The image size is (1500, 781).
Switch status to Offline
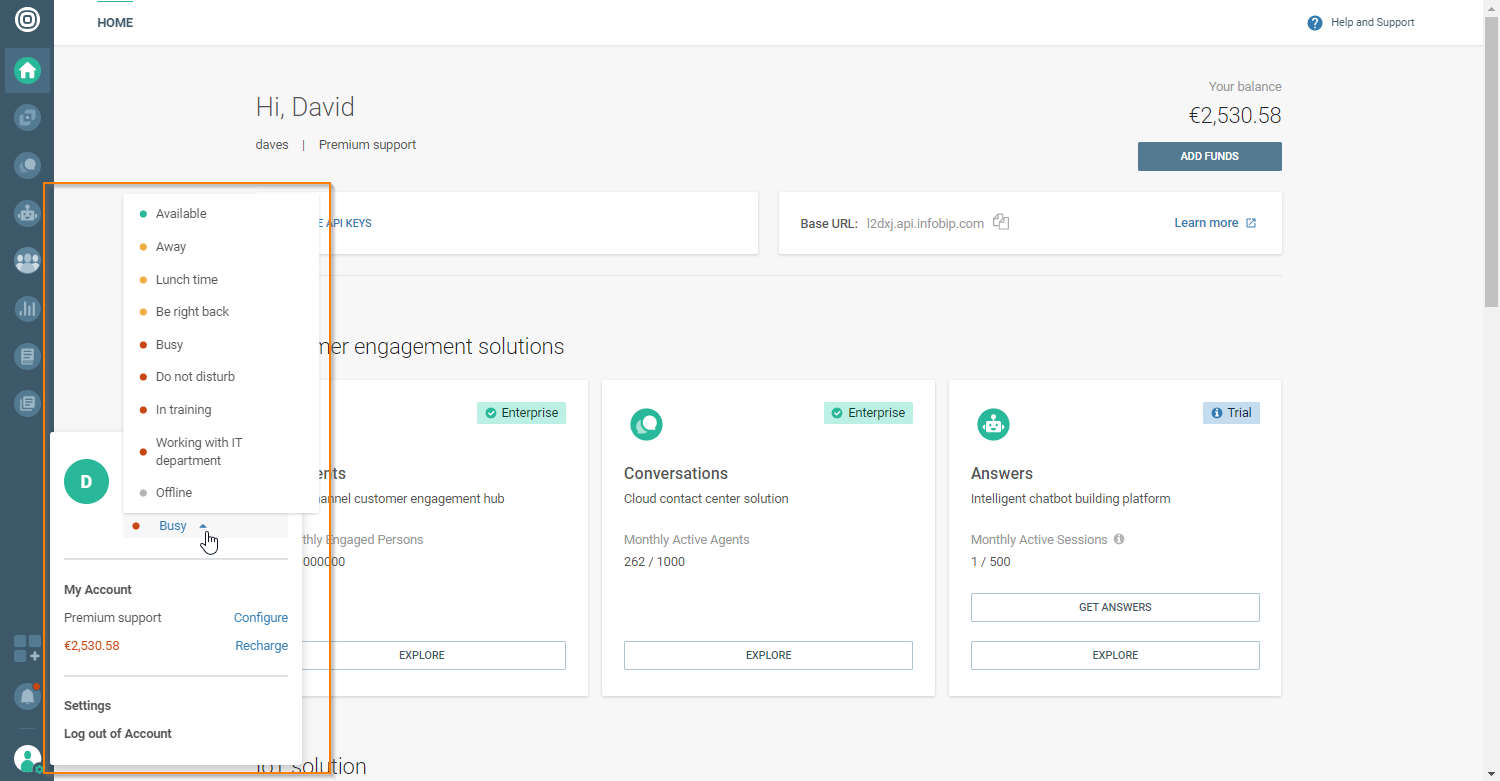174,493
